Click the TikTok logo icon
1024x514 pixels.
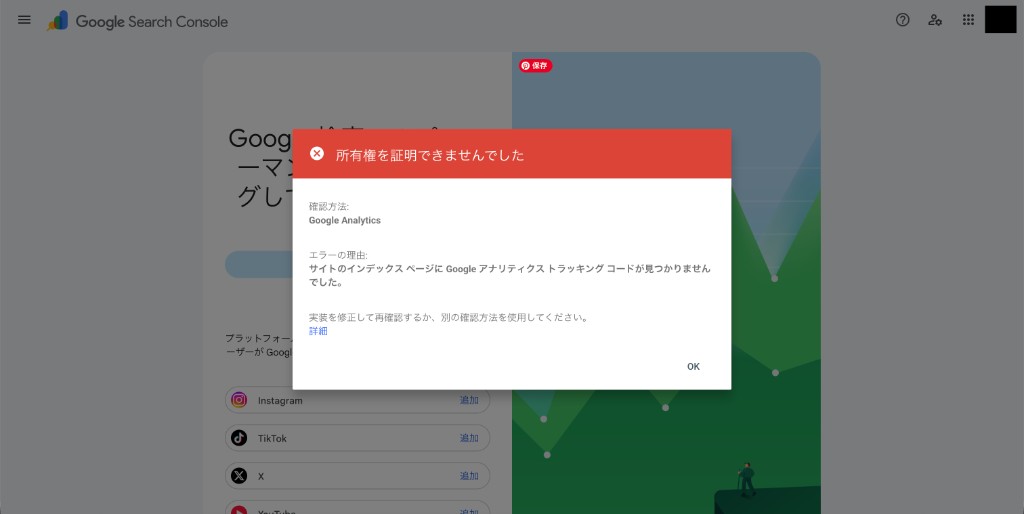click(239, 438)
